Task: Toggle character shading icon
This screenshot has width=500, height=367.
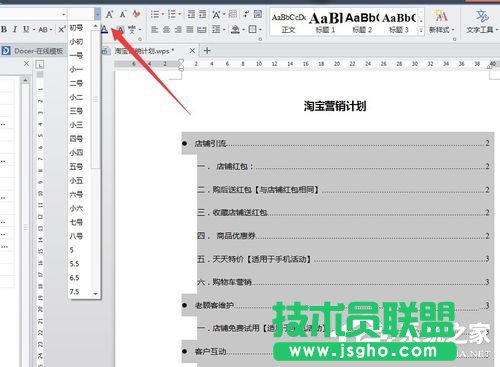Action: coord(120,30)
